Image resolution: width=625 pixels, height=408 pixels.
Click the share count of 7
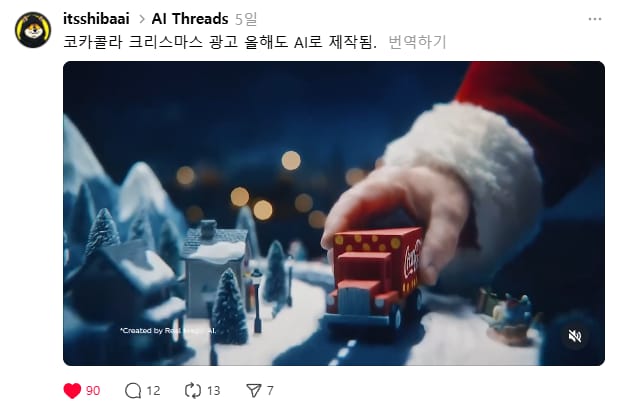point(270,390)
